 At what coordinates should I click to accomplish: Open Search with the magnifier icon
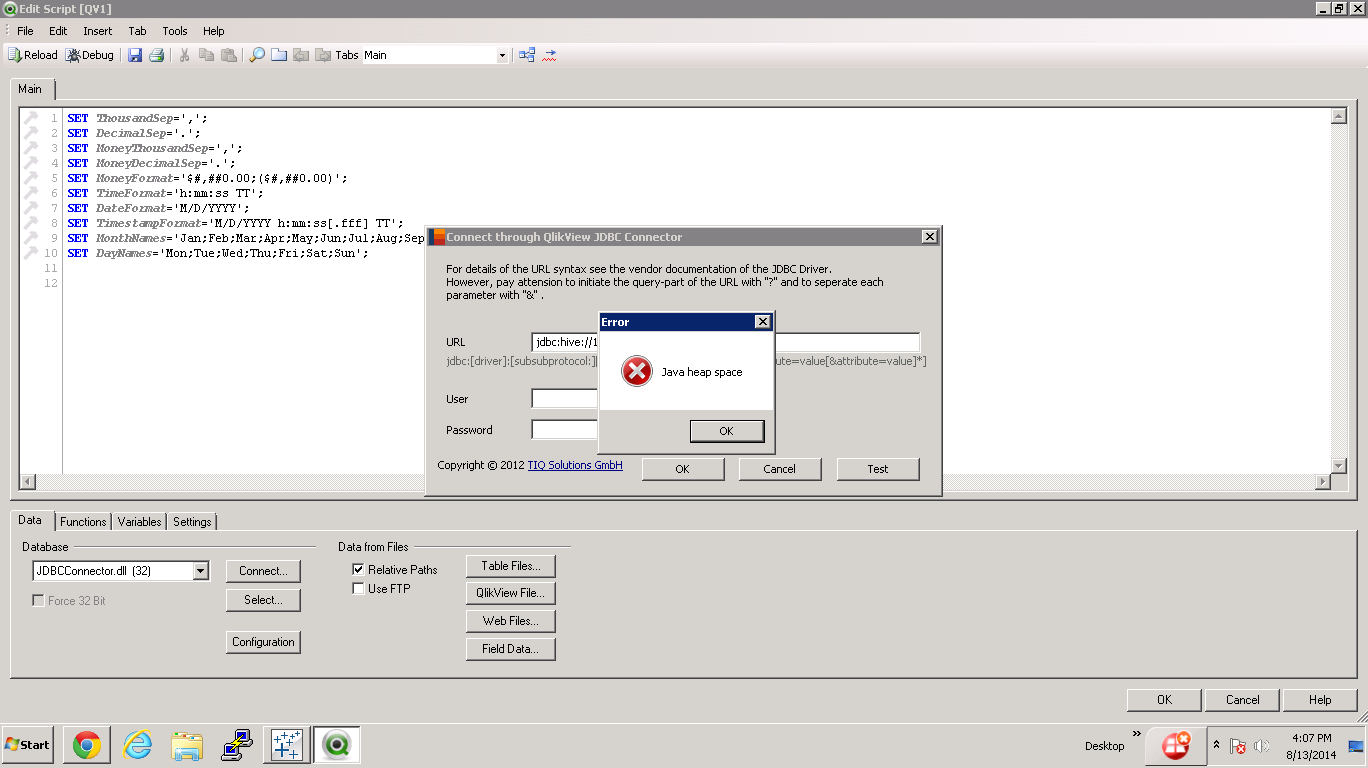click(x=257, y=55)
